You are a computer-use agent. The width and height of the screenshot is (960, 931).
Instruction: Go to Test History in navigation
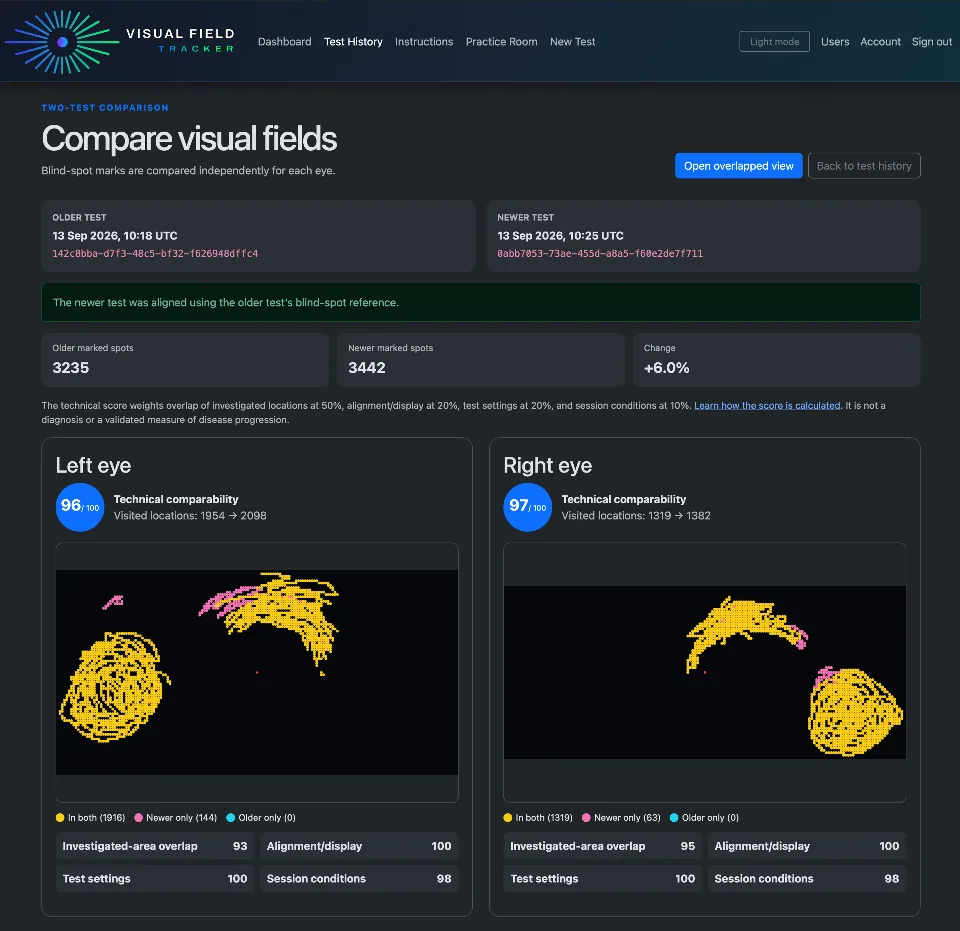click(x=353, y=42)
